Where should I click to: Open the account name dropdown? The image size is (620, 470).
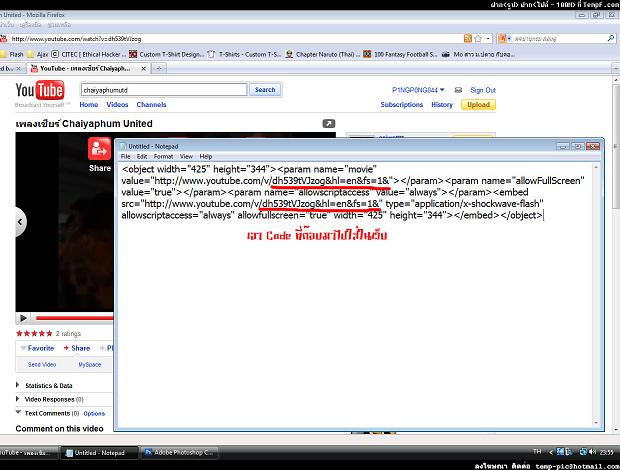418,90
